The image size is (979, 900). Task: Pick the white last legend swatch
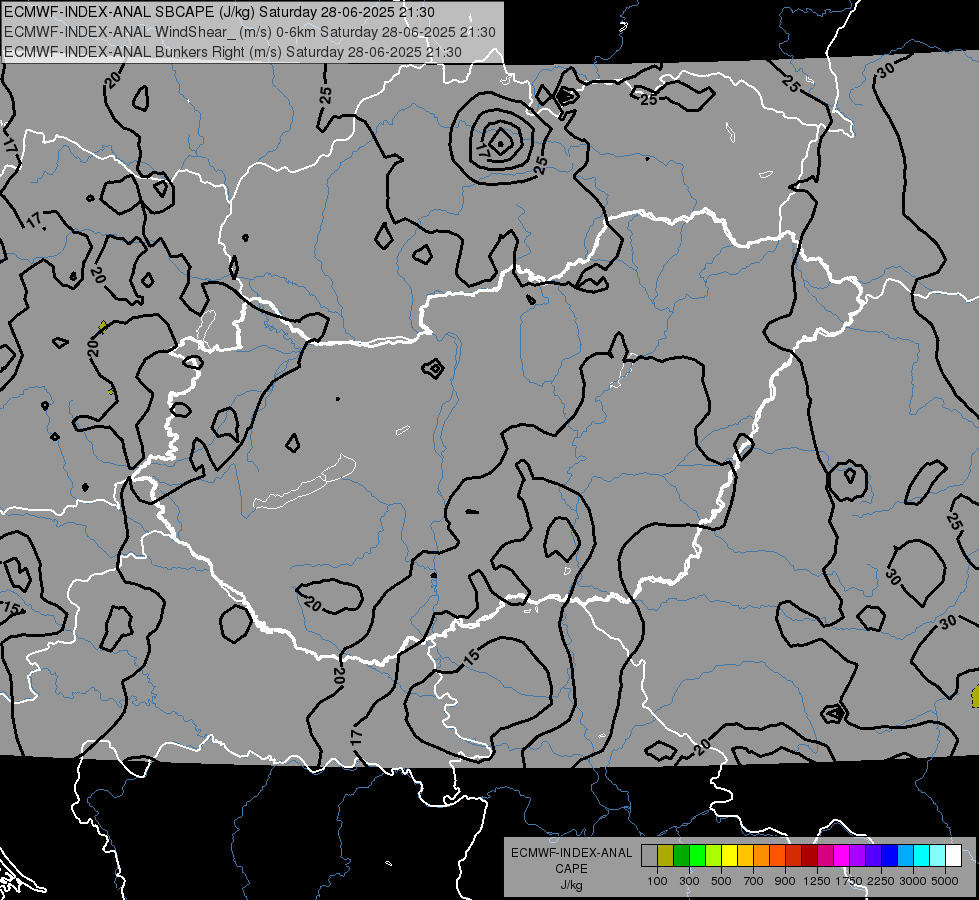tap(954, 855)
